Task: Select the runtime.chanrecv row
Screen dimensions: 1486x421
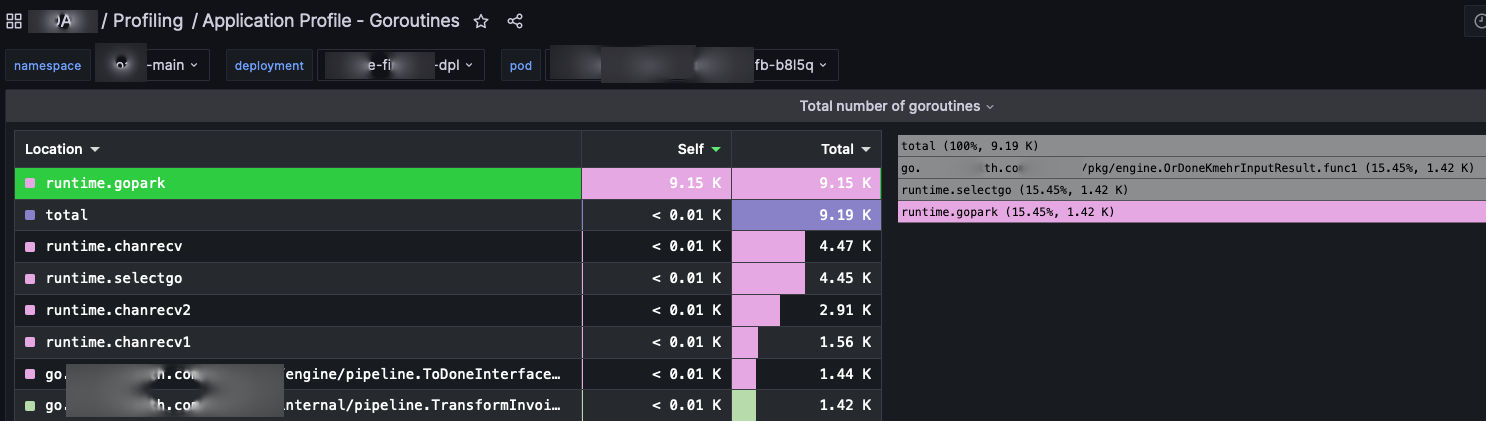Action: (x=448, y=247)
